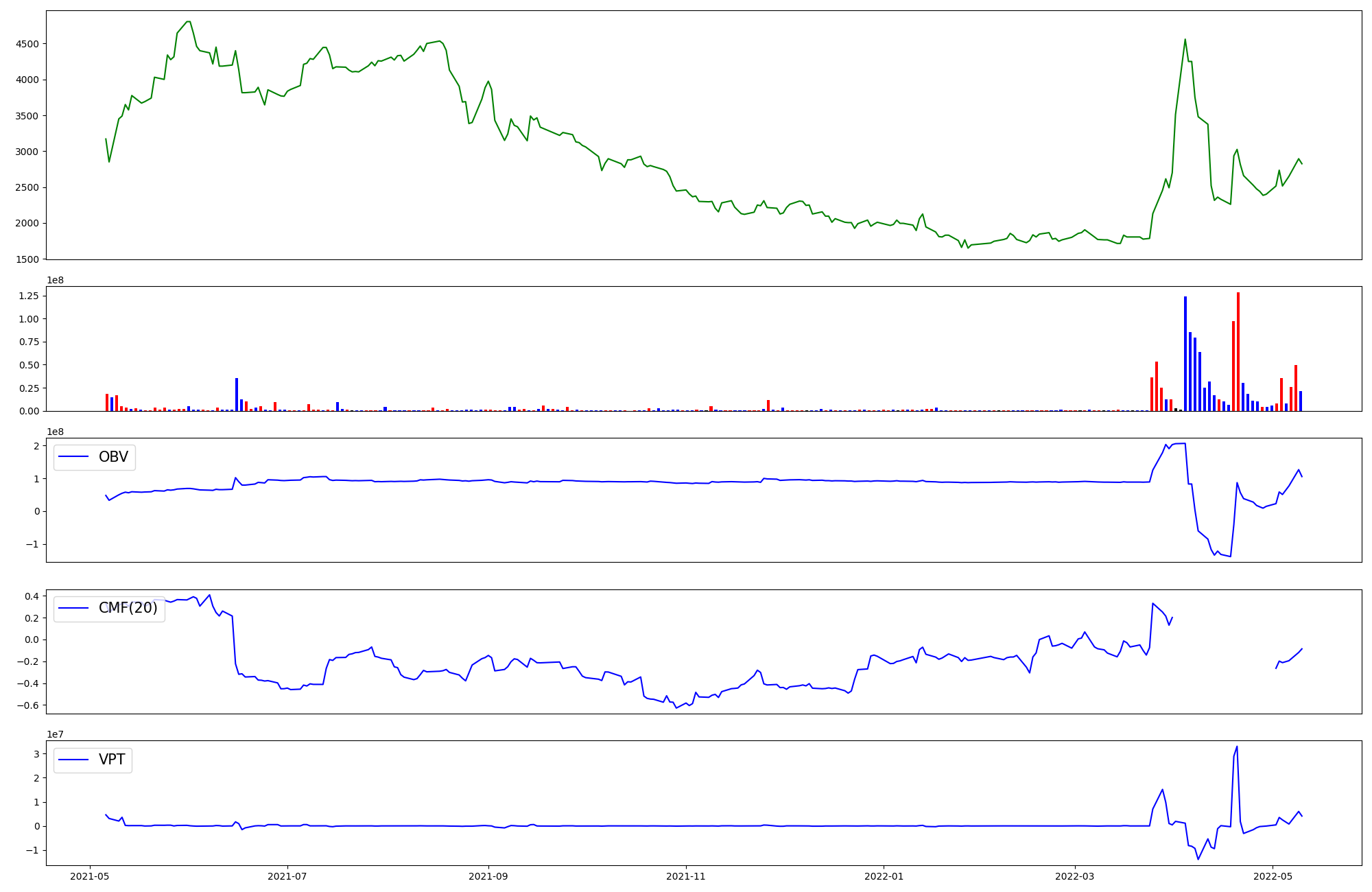Click the tallest blue volume bar

pos(1185,353)
